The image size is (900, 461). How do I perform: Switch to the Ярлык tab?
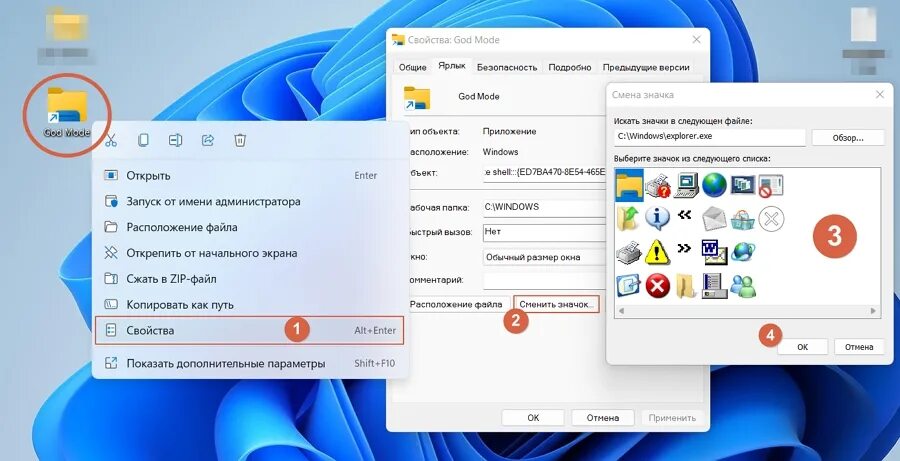452,66
